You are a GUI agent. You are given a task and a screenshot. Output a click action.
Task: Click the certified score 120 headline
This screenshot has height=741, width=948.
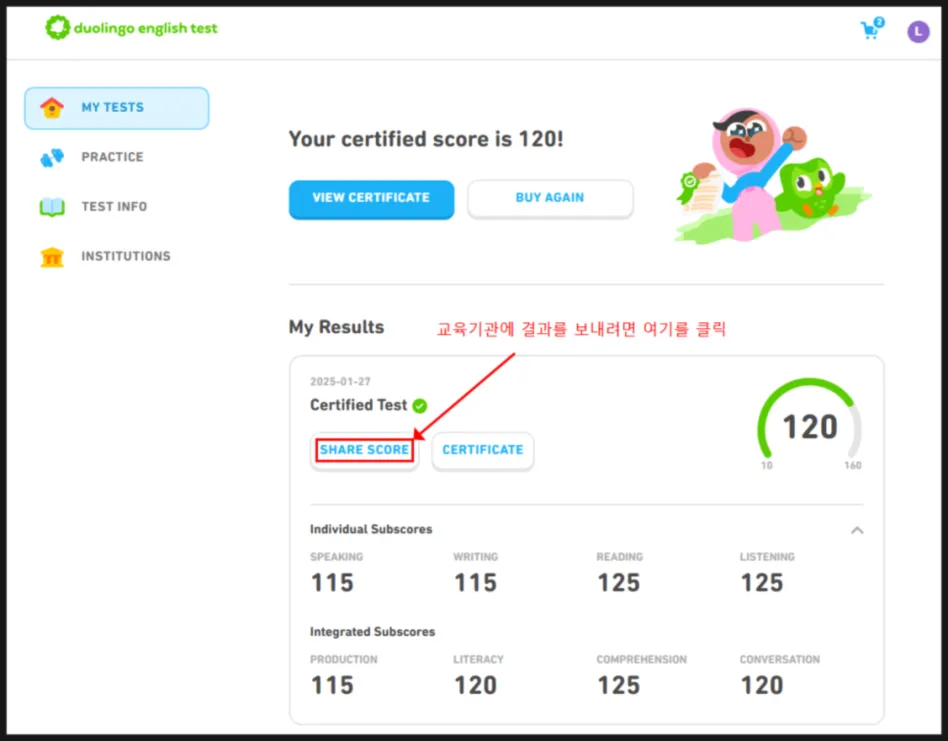[x=426, y=139]
